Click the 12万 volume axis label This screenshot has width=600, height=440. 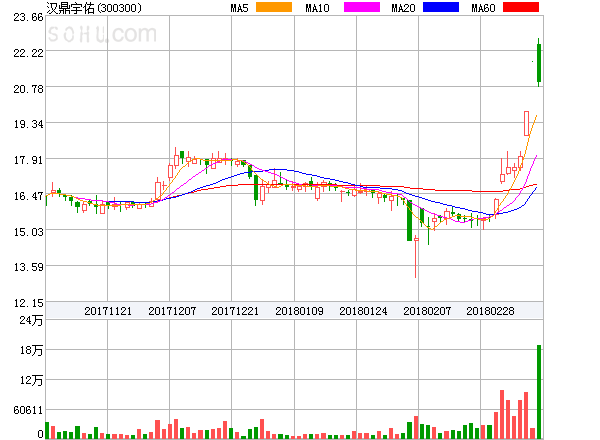point(31,380)
